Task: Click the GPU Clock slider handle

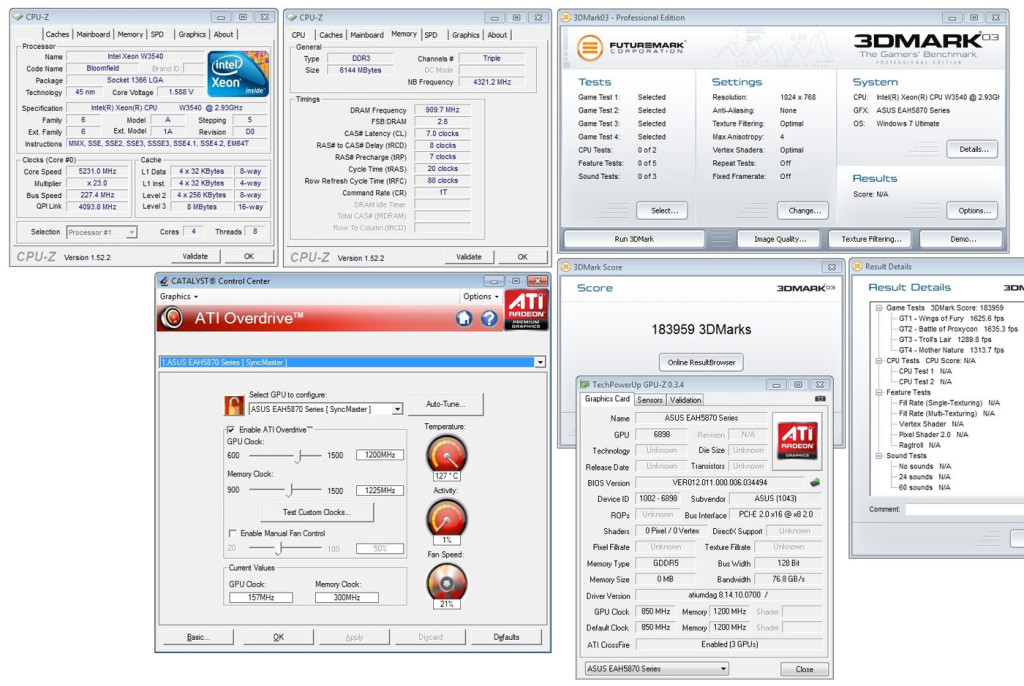Action: 298,455
